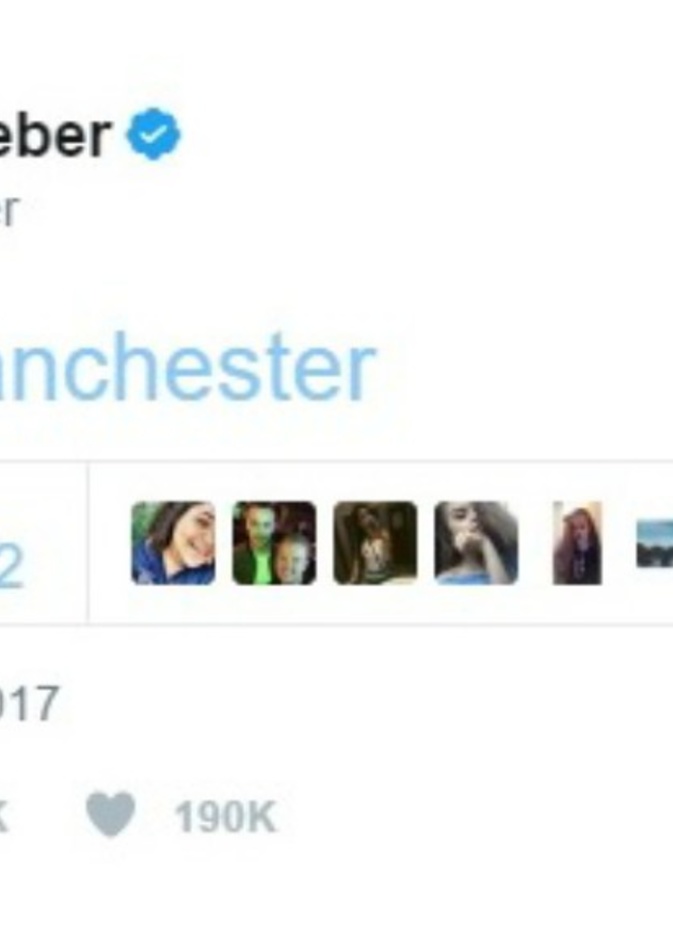
Task: Show the 190K likes count
Action: coord(225,817)
